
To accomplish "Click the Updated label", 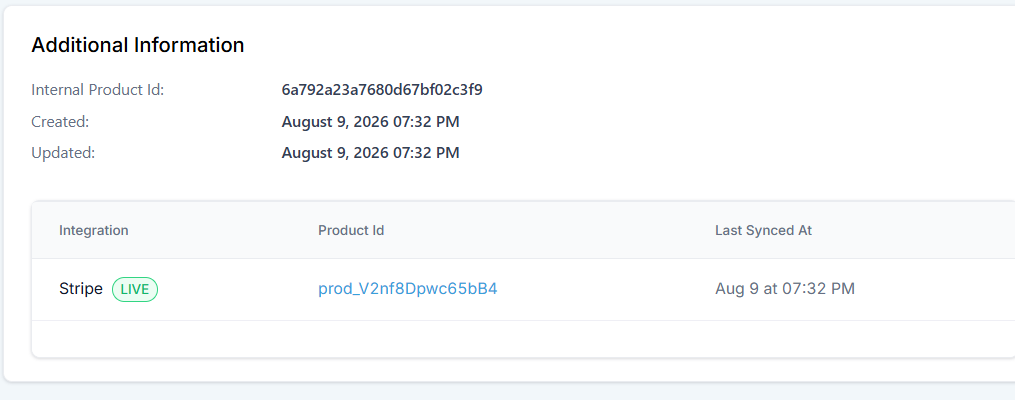I will tap(63, 153).
